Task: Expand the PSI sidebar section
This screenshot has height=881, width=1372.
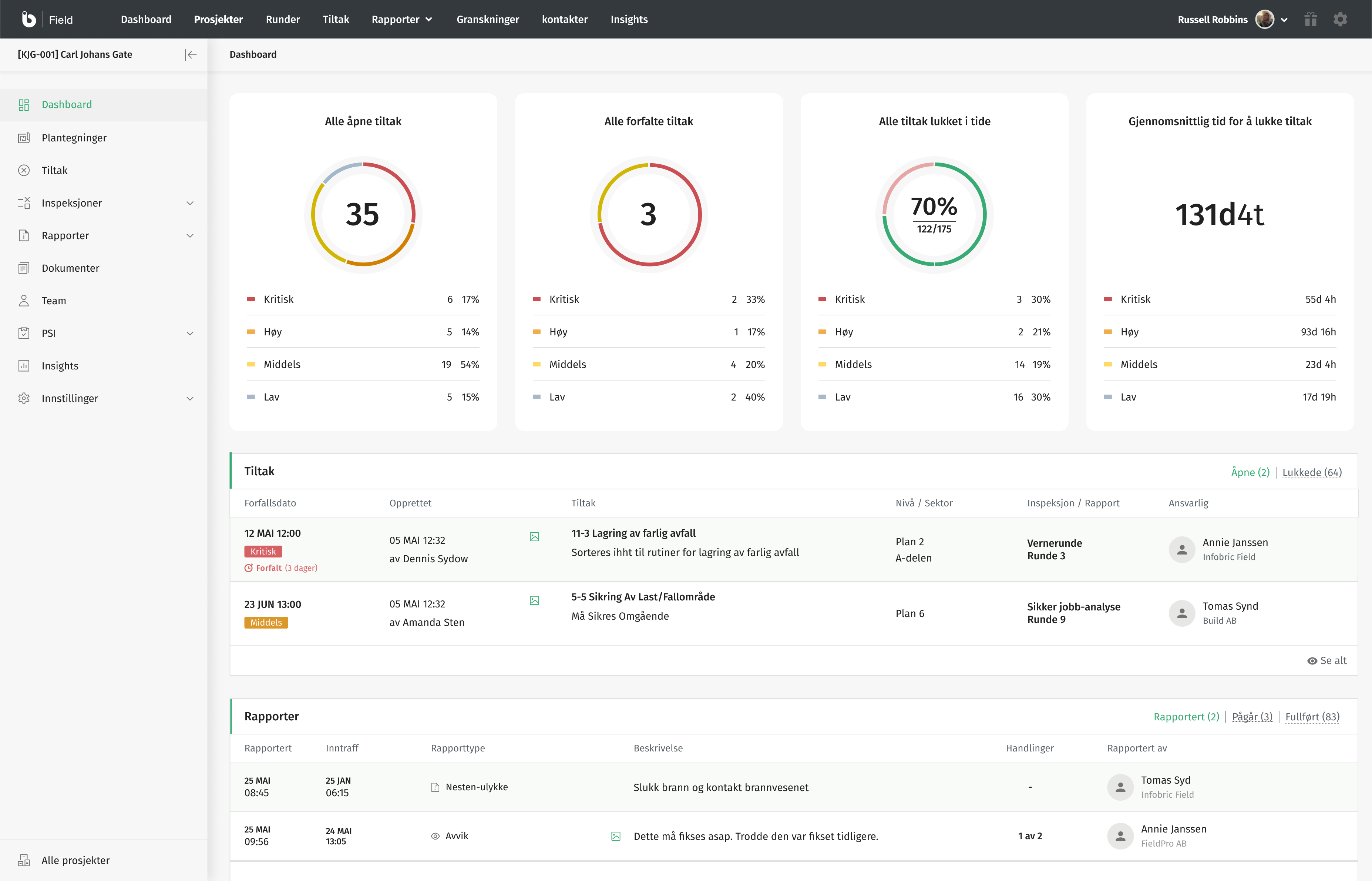Action: (x=190, y=334)
